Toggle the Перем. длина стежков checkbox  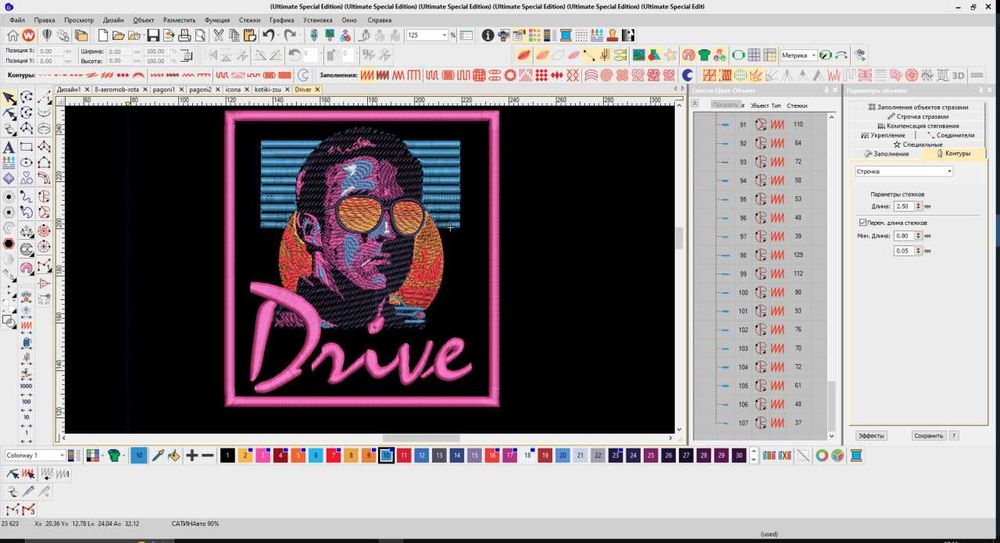[x=863, y=222]
